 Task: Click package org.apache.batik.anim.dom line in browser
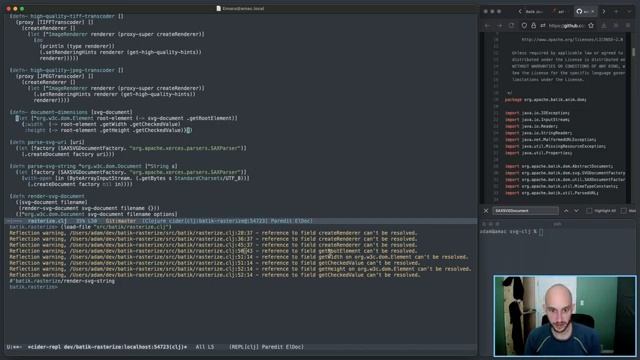tap(545, 100)
